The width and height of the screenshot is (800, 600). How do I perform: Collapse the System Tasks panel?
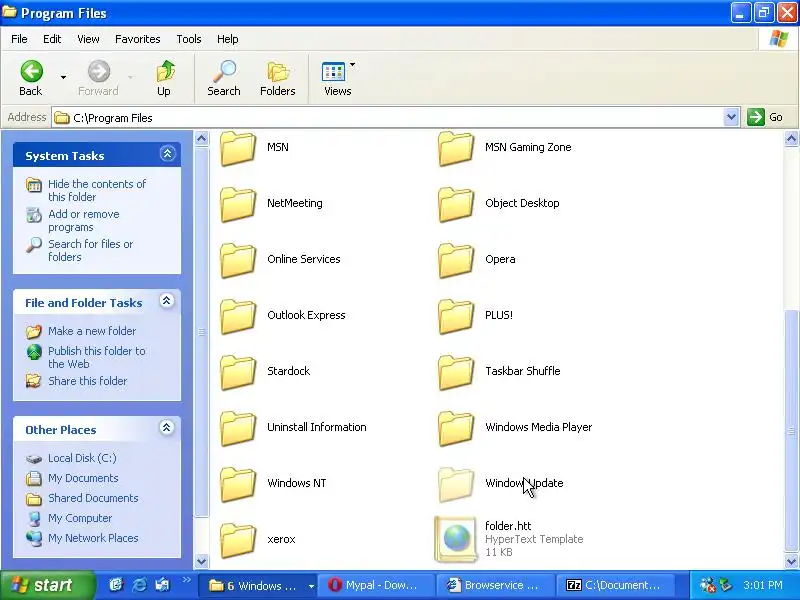pos(167,154)
